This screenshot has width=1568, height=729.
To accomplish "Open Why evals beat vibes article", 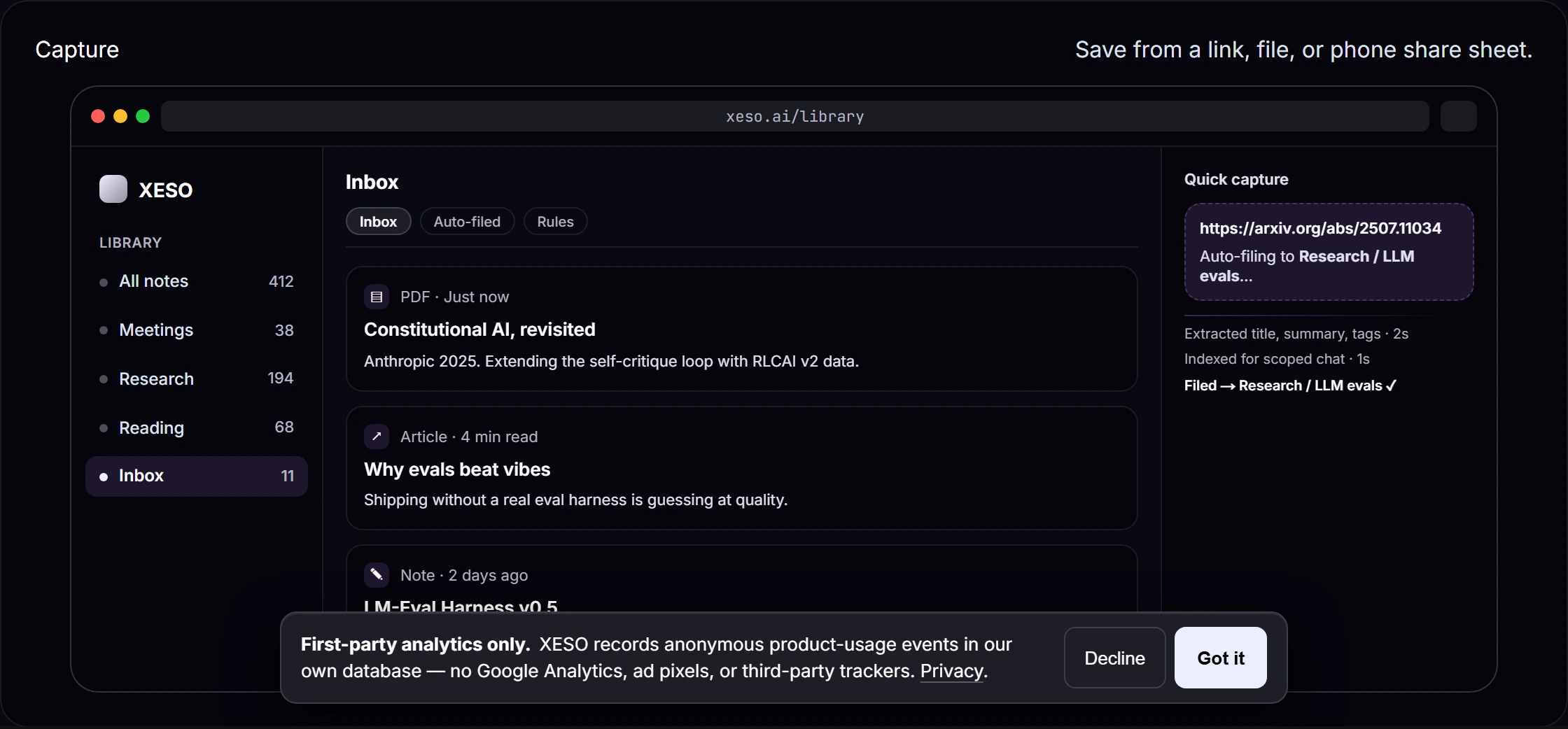I will [742, 468].
